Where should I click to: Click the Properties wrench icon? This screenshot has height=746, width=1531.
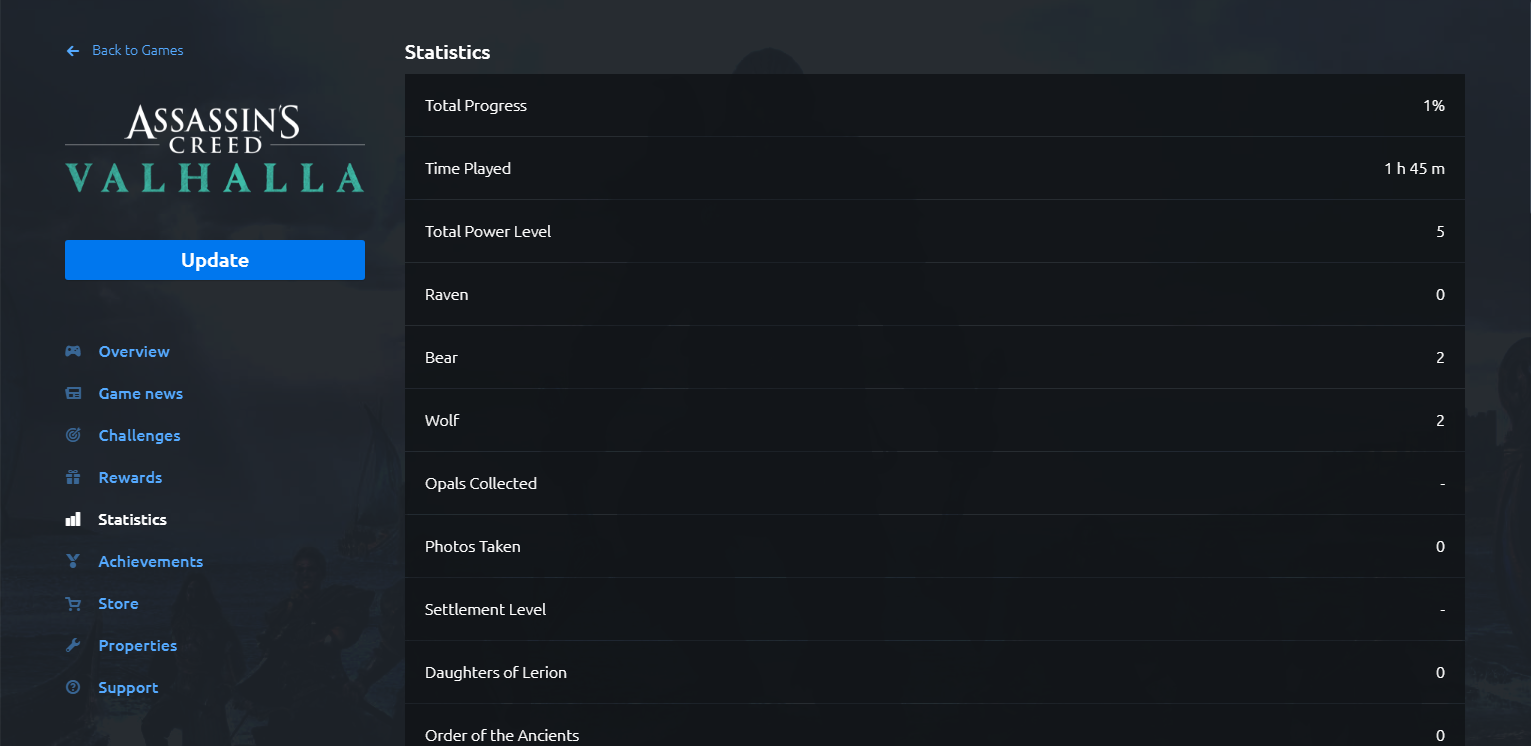[73, 645]
